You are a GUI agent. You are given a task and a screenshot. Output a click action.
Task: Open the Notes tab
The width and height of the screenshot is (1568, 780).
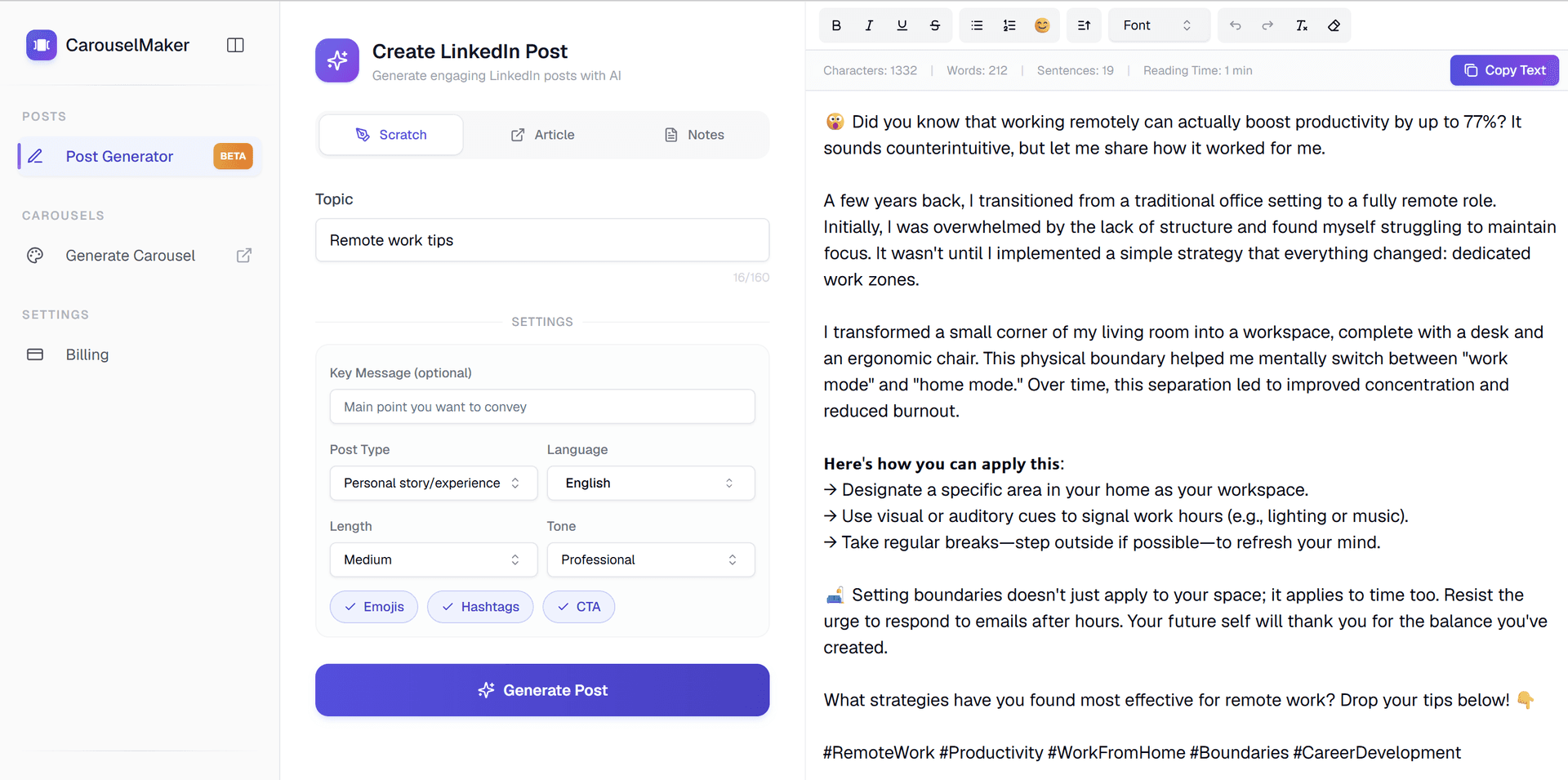coord(693,134)
